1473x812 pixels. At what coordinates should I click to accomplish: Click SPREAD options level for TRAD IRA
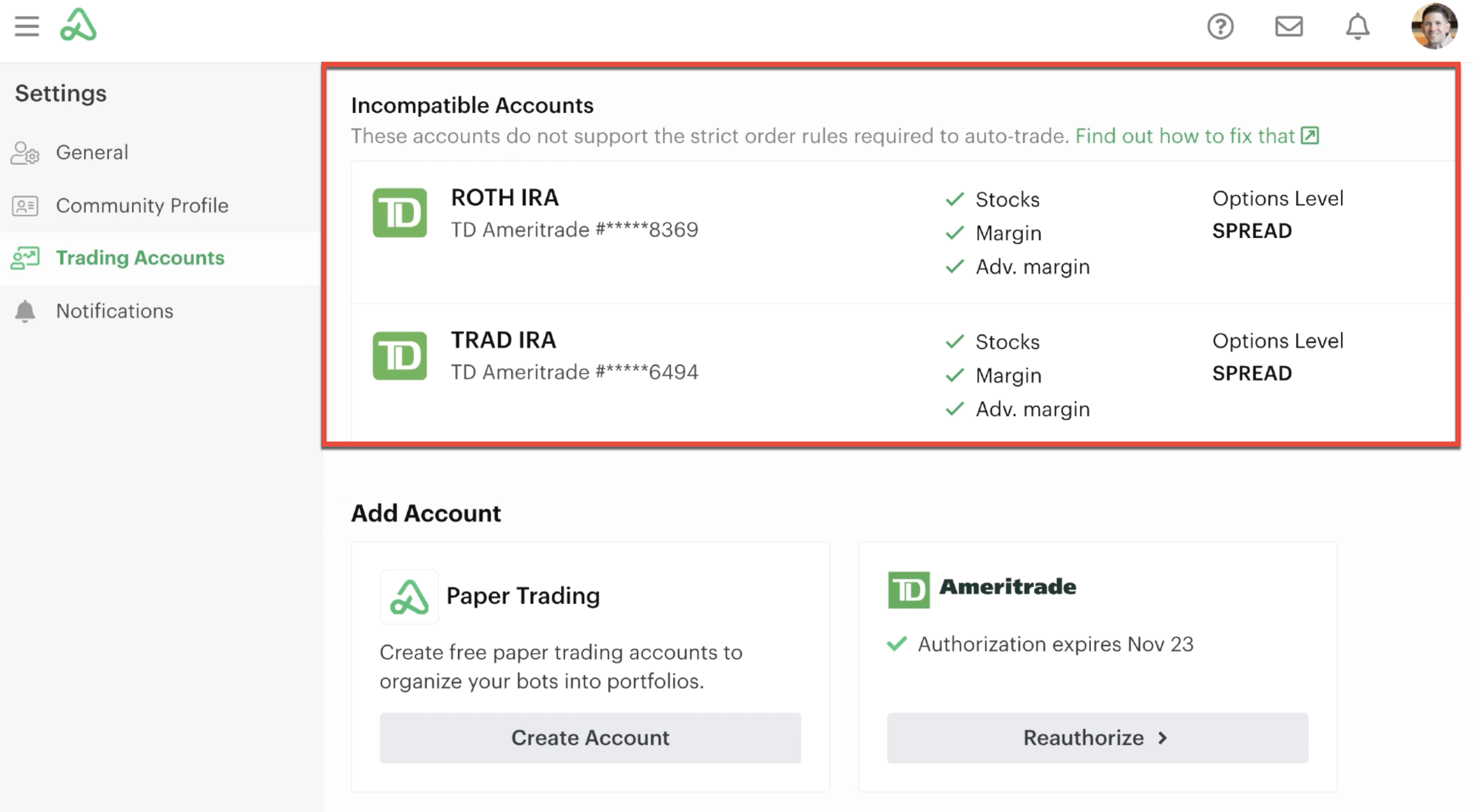(x=1252, y=374)
